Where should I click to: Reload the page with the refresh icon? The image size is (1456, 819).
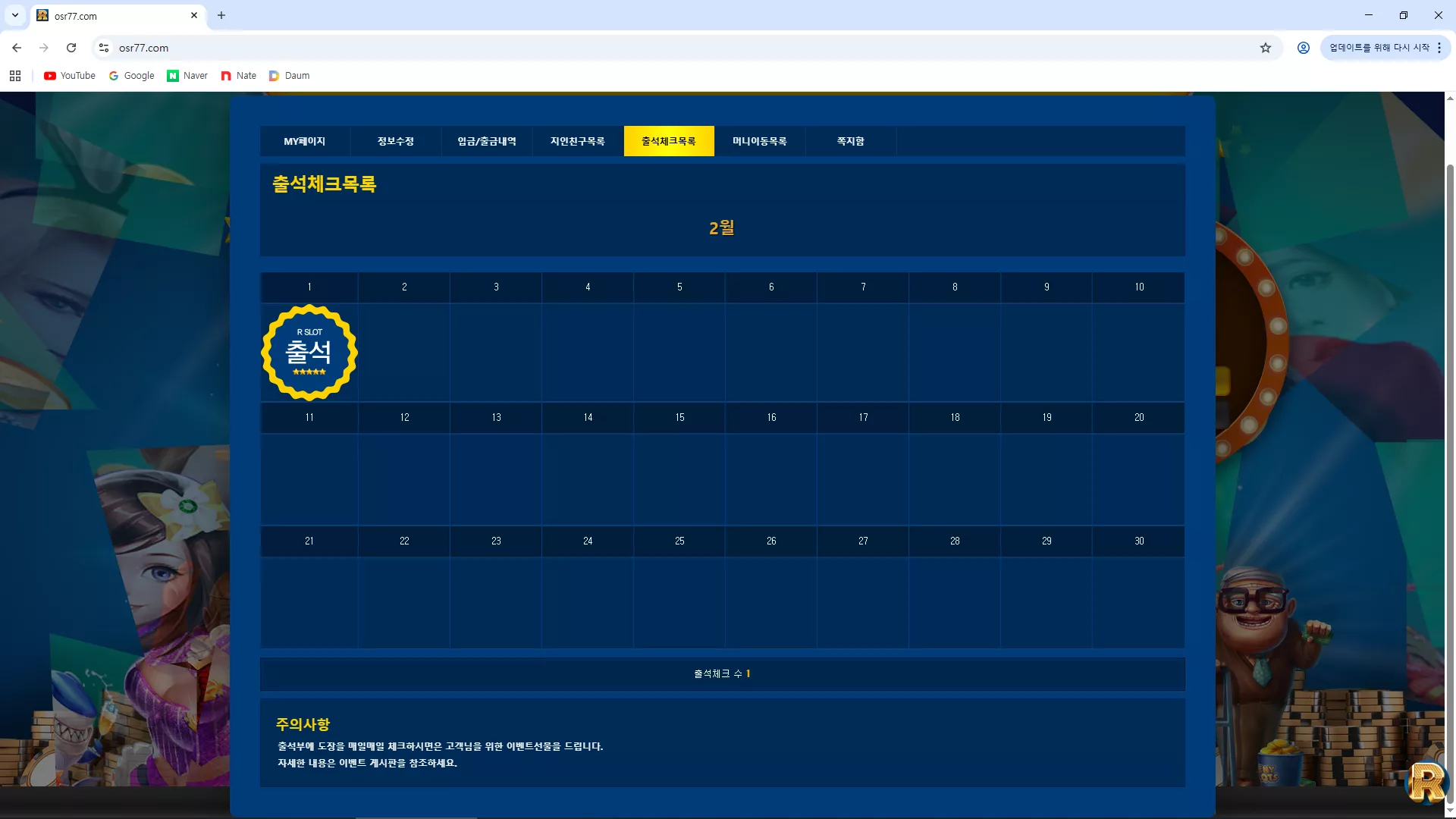pyautogui.click(x=71, y=48)
